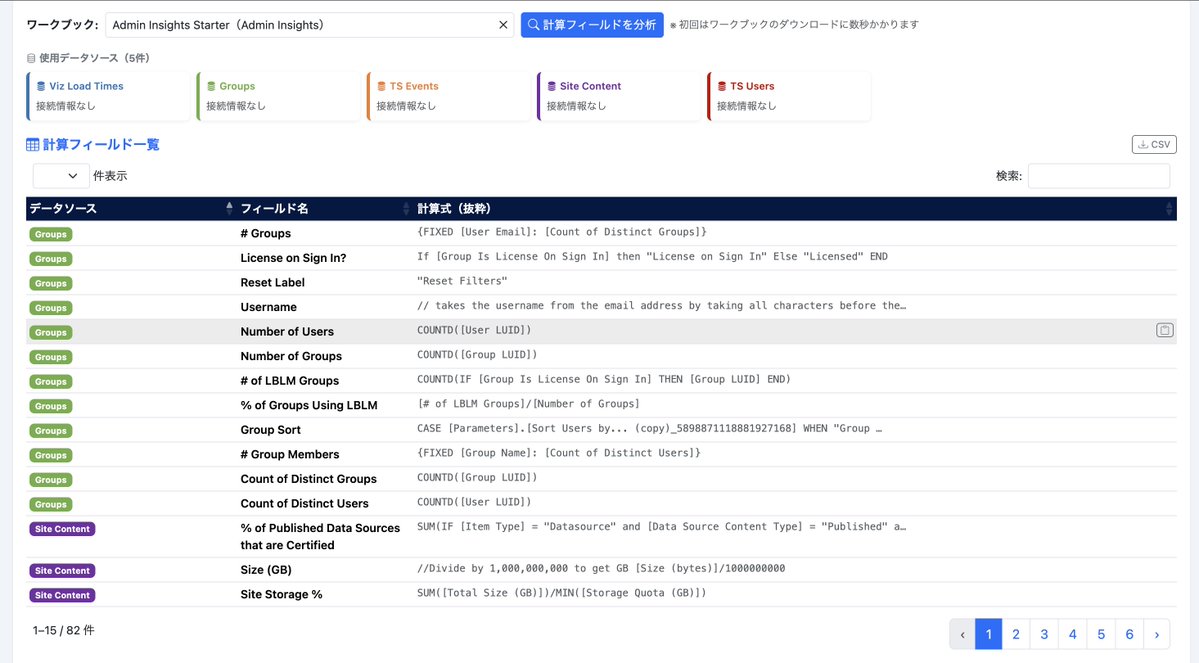Click the 計算フィールドを分析 button
This screenshot has height=663, width=1199.
pos(592,25)
